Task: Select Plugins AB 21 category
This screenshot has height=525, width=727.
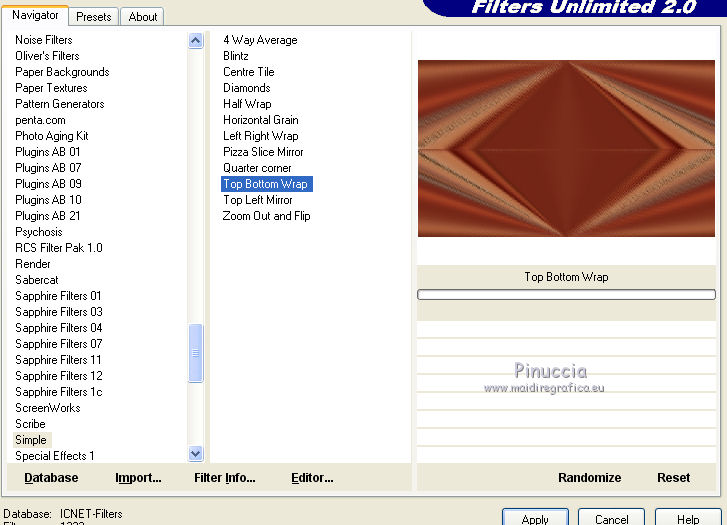Action: (48, 216)
